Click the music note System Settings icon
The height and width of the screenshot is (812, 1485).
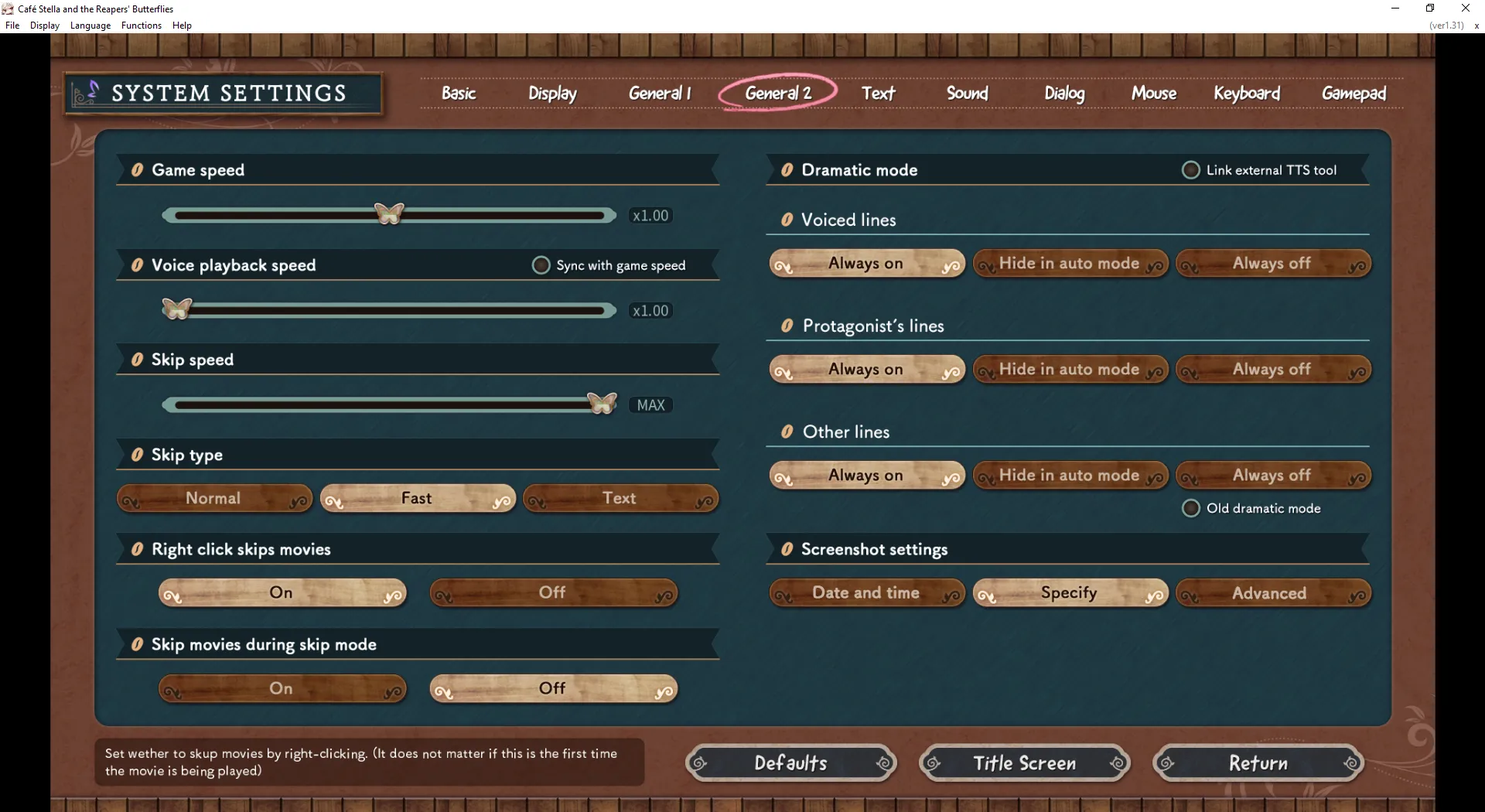pos(86,94)
